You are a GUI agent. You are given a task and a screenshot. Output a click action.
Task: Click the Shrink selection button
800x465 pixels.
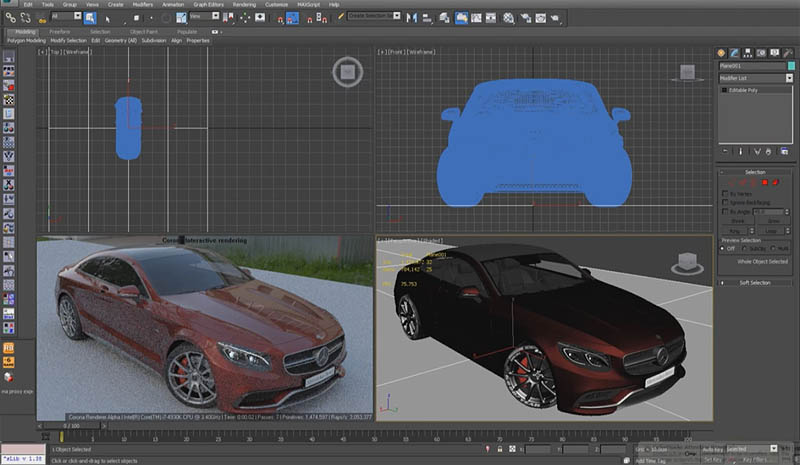736,221
